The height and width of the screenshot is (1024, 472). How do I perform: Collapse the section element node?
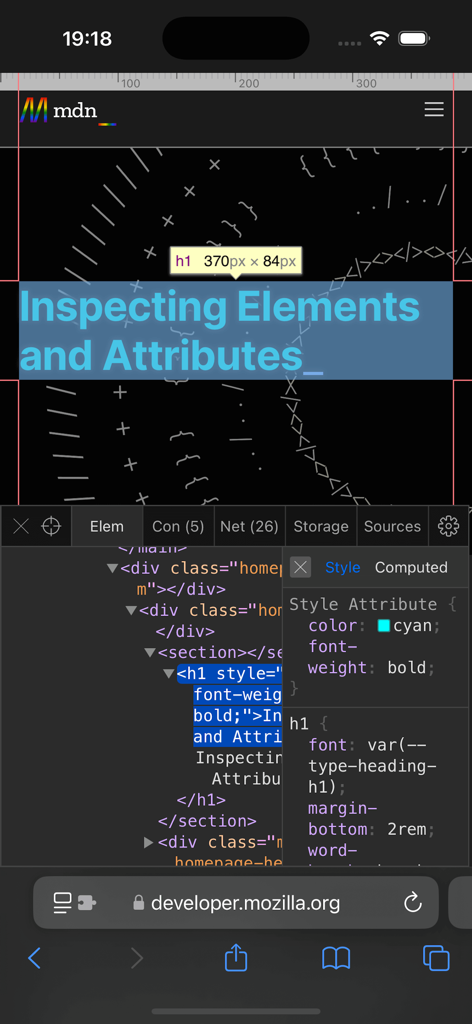pos(150,652)
